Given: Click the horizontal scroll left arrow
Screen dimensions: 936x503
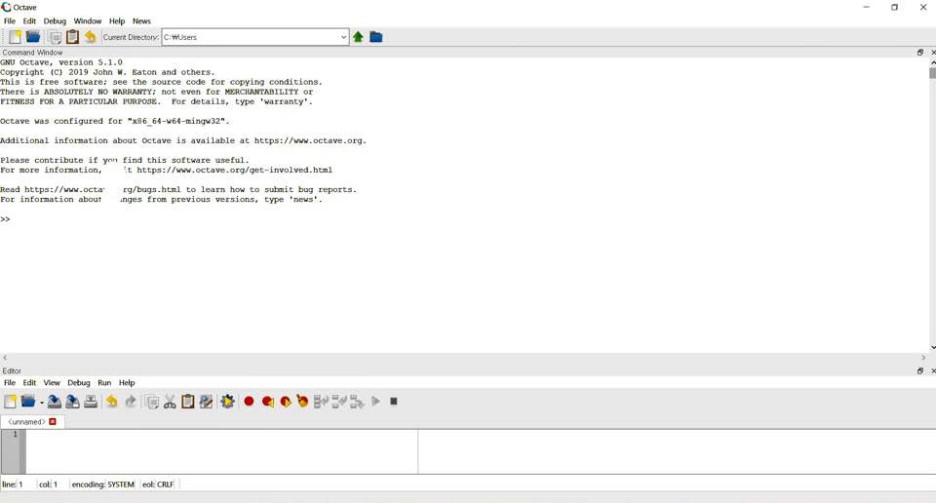Looking at the screenshot, I should click(5, 358).
